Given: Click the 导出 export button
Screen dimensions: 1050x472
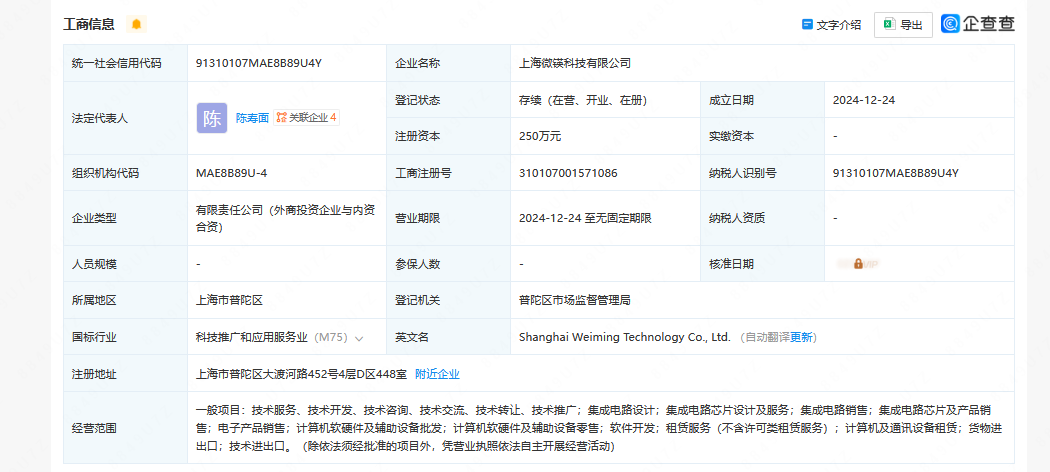Looking at the screenshot, I should pyautogui.click(x=903, y=25).
